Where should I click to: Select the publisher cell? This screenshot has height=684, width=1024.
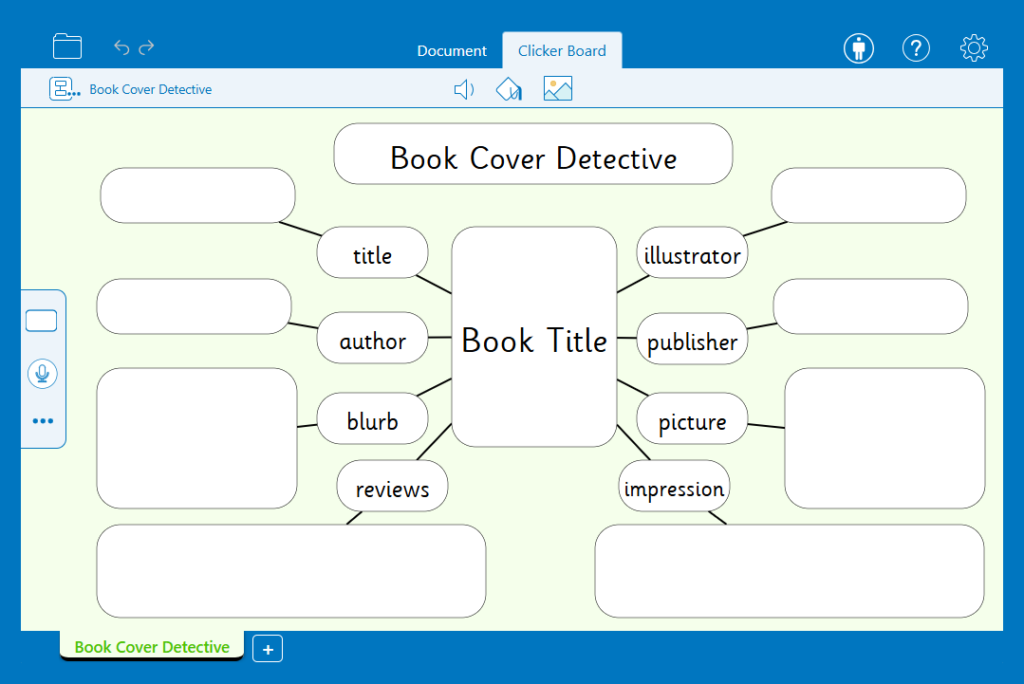(x=692, y=338)
